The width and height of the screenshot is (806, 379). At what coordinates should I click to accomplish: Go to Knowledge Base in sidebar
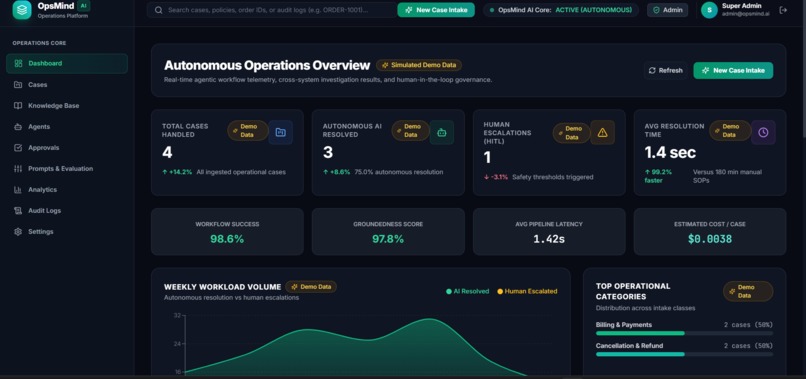(67, 105)
